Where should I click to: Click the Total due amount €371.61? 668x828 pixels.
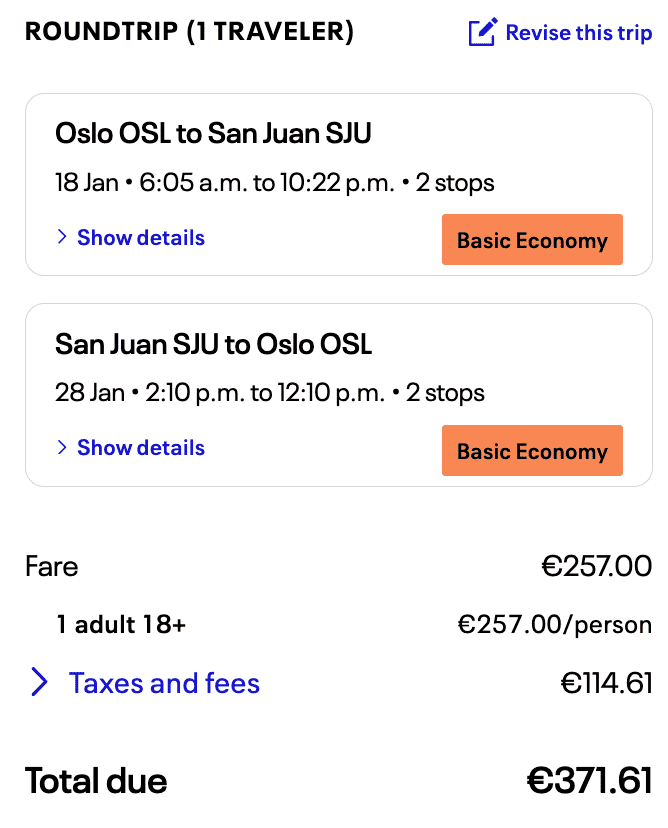pyautogui.click(x=589, y=781)
